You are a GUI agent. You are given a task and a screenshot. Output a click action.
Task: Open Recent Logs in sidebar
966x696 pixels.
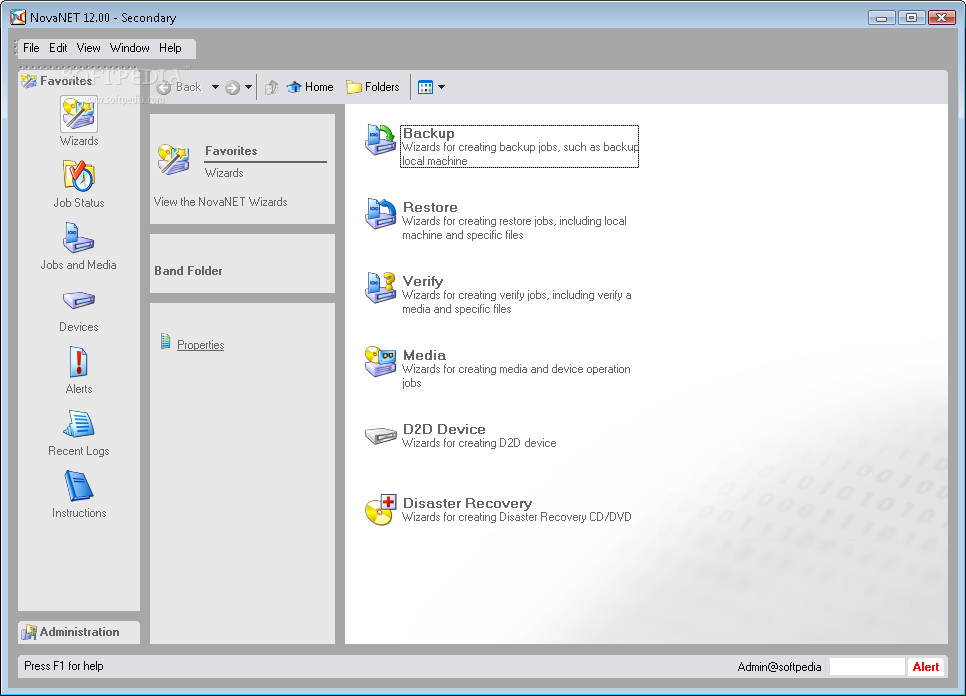(x=79, y=424)
